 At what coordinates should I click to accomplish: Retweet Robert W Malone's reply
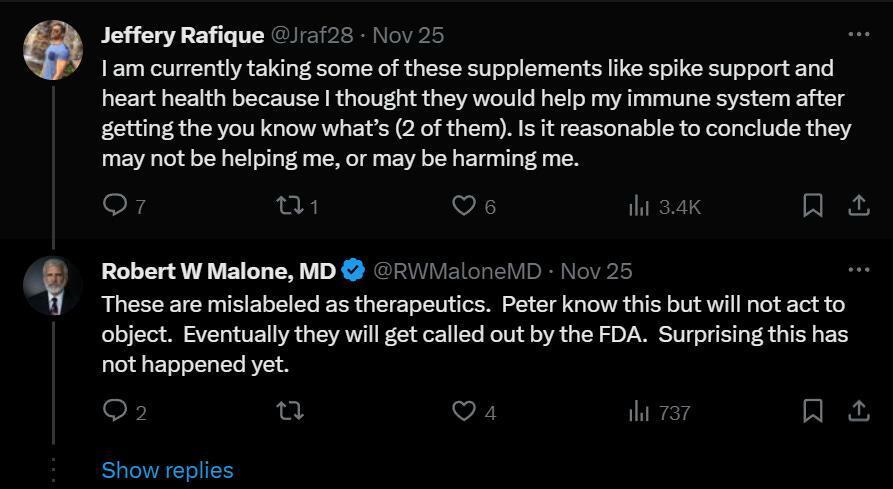(288, 411)
